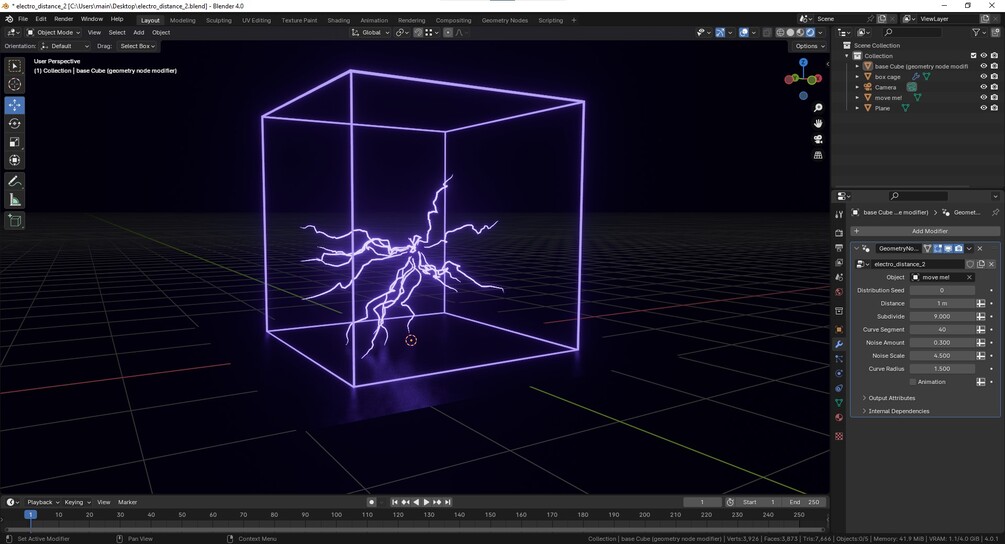Switch perspective/orthographic with grid icon
The image size is (1005, 544).
point(818,155)
